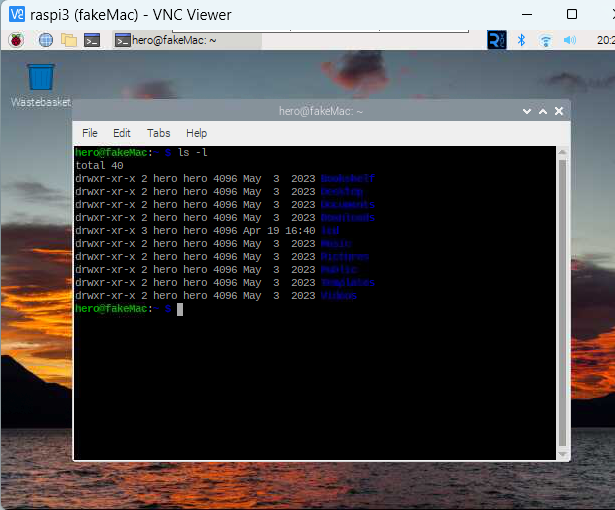Viewport: 615px width, 510px height.
Task: Open the Edit menu in terminal
Action: (x=122, y=133)
